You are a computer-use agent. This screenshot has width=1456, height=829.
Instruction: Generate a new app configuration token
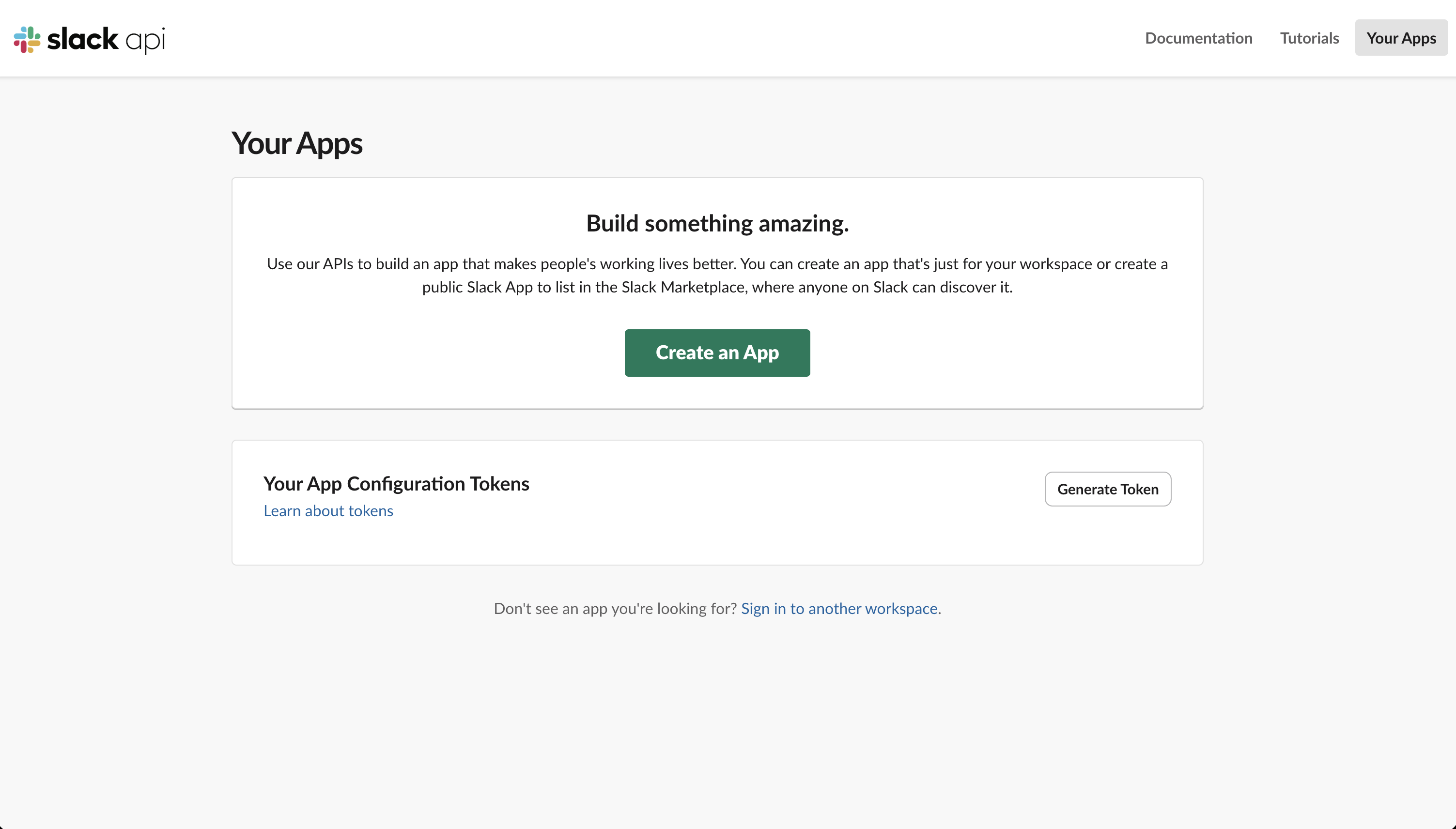point(1107,489)
